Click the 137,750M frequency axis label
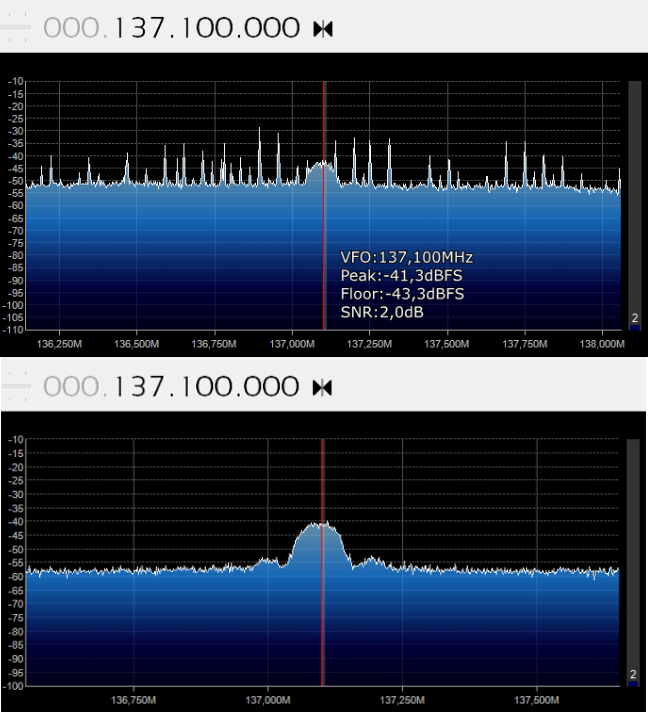The width and height of the screenshot is (648, 714). 525,344
